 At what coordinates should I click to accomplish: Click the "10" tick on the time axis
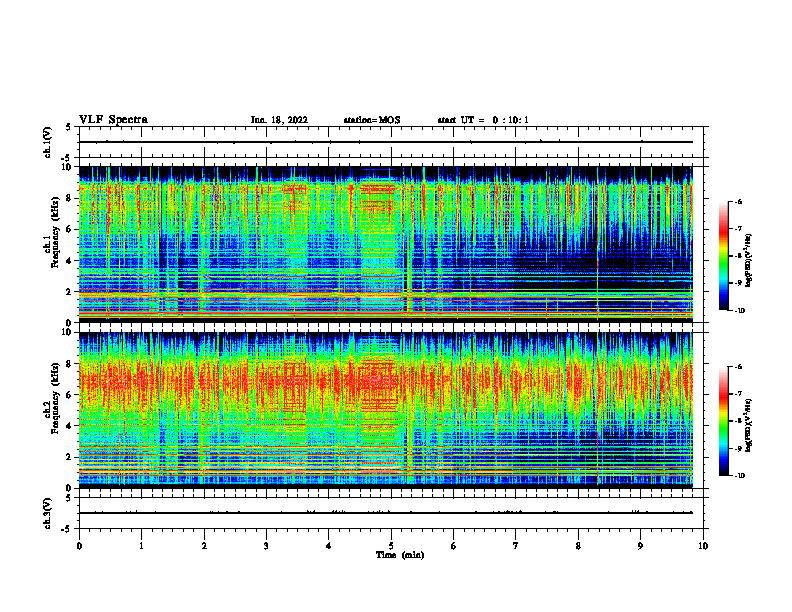pos(703,546)
